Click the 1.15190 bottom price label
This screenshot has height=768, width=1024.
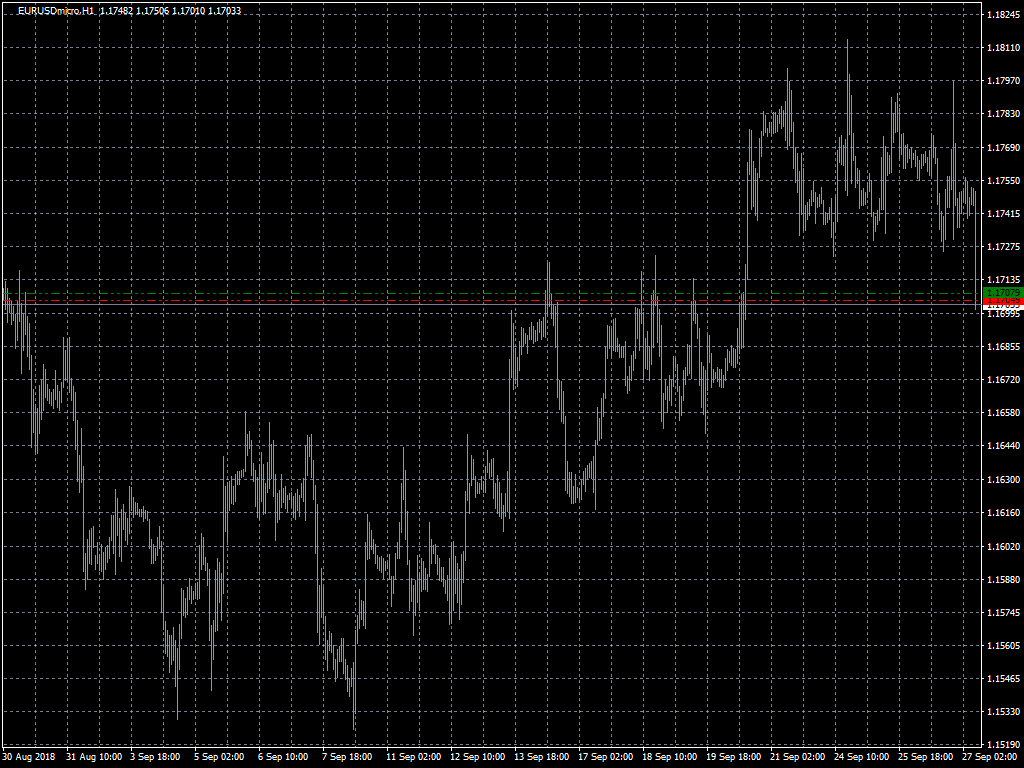(1002, 745)
